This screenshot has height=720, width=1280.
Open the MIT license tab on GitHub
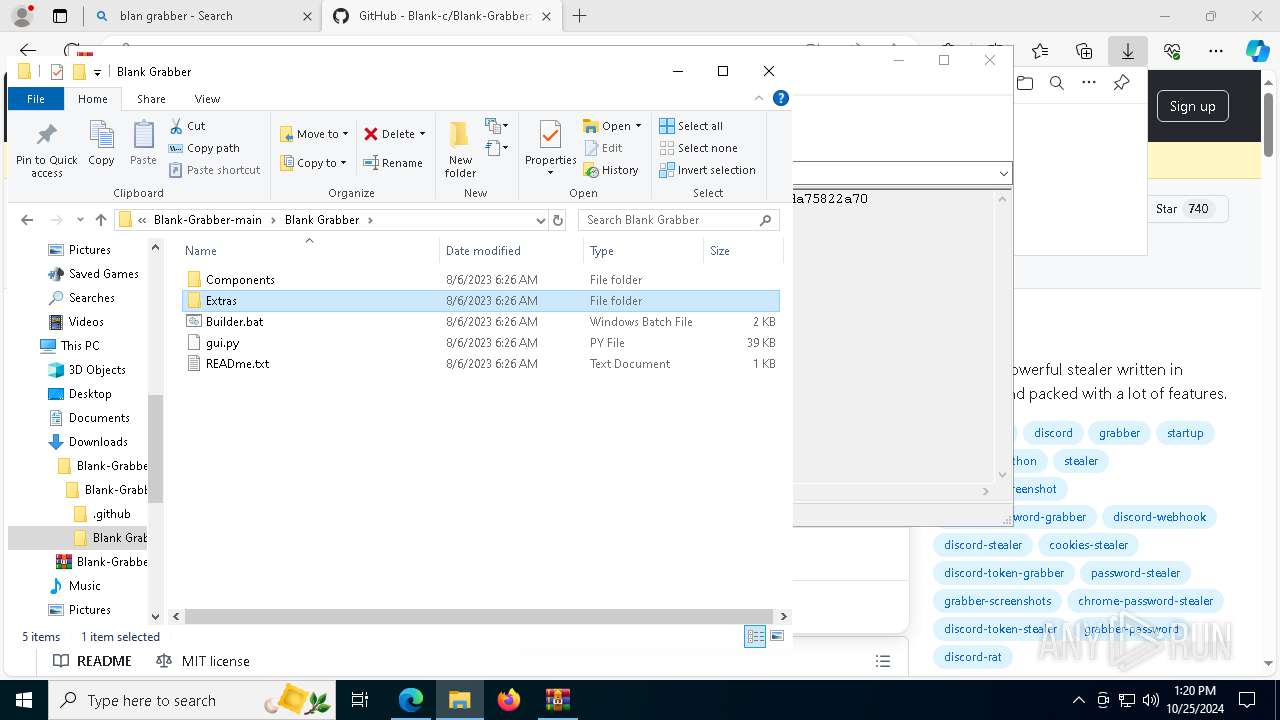click(x=203, y=661)
